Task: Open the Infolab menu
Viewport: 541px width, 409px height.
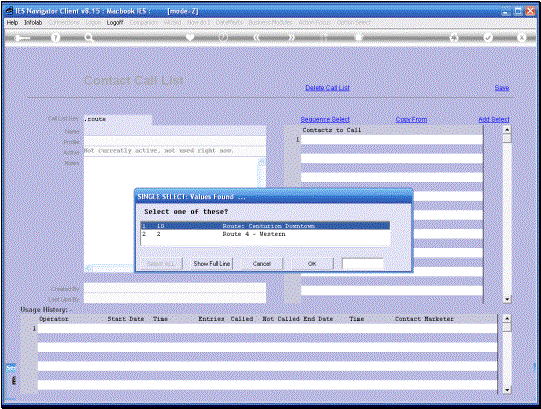Action: tap(33, 22)
